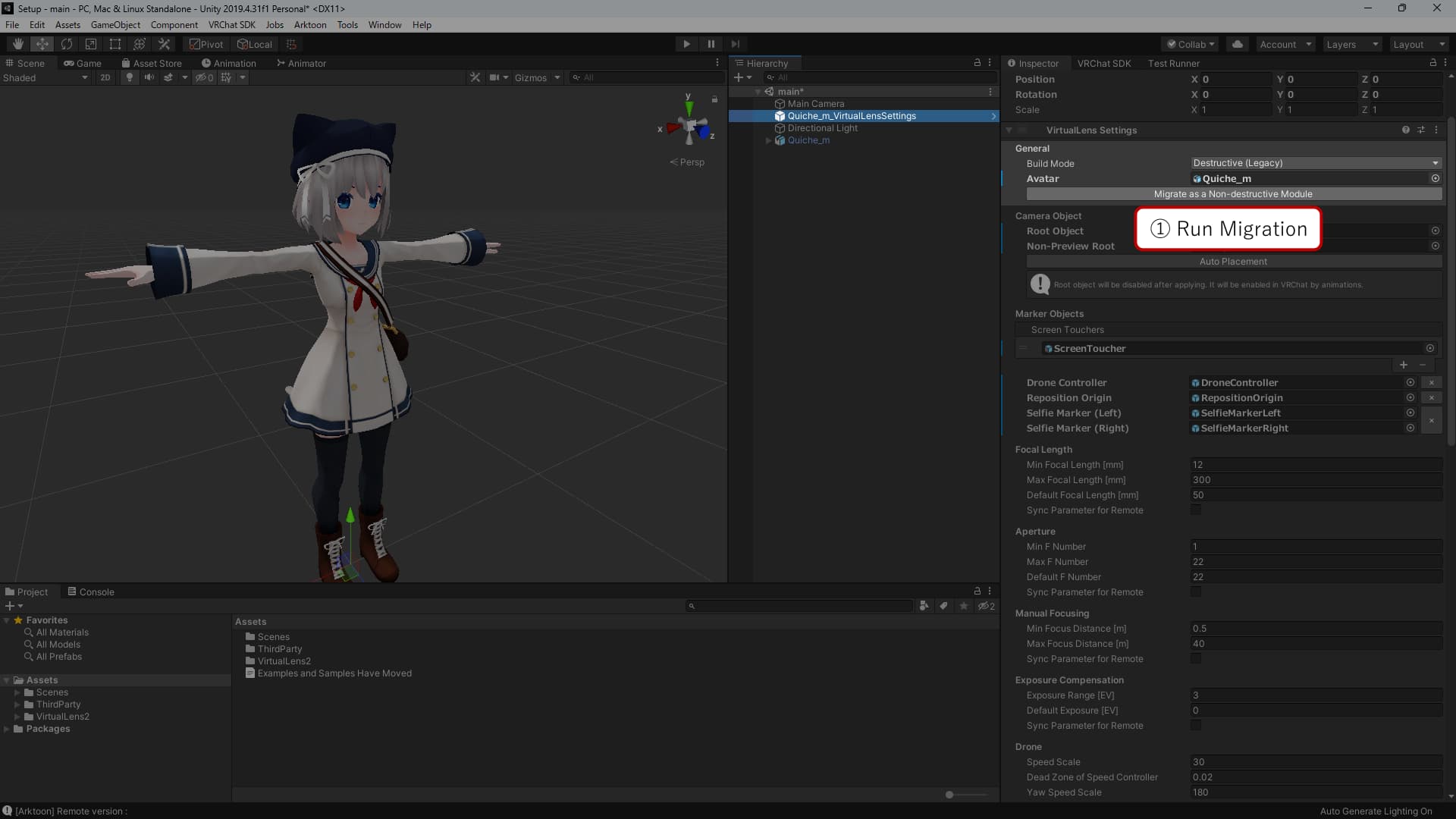Viewport: 1456px width, 819px height.
Task: Open scene component tools icon
Action: [475, 77]
